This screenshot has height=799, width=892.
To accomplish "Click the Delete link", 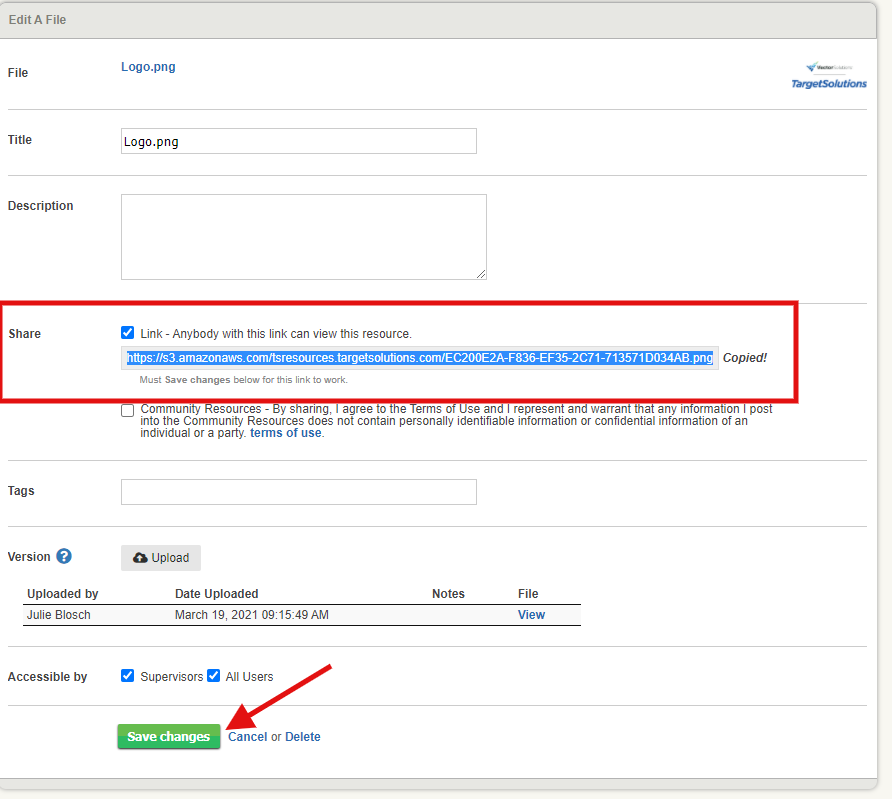I will pyautogui.click(x=303, y=737).
